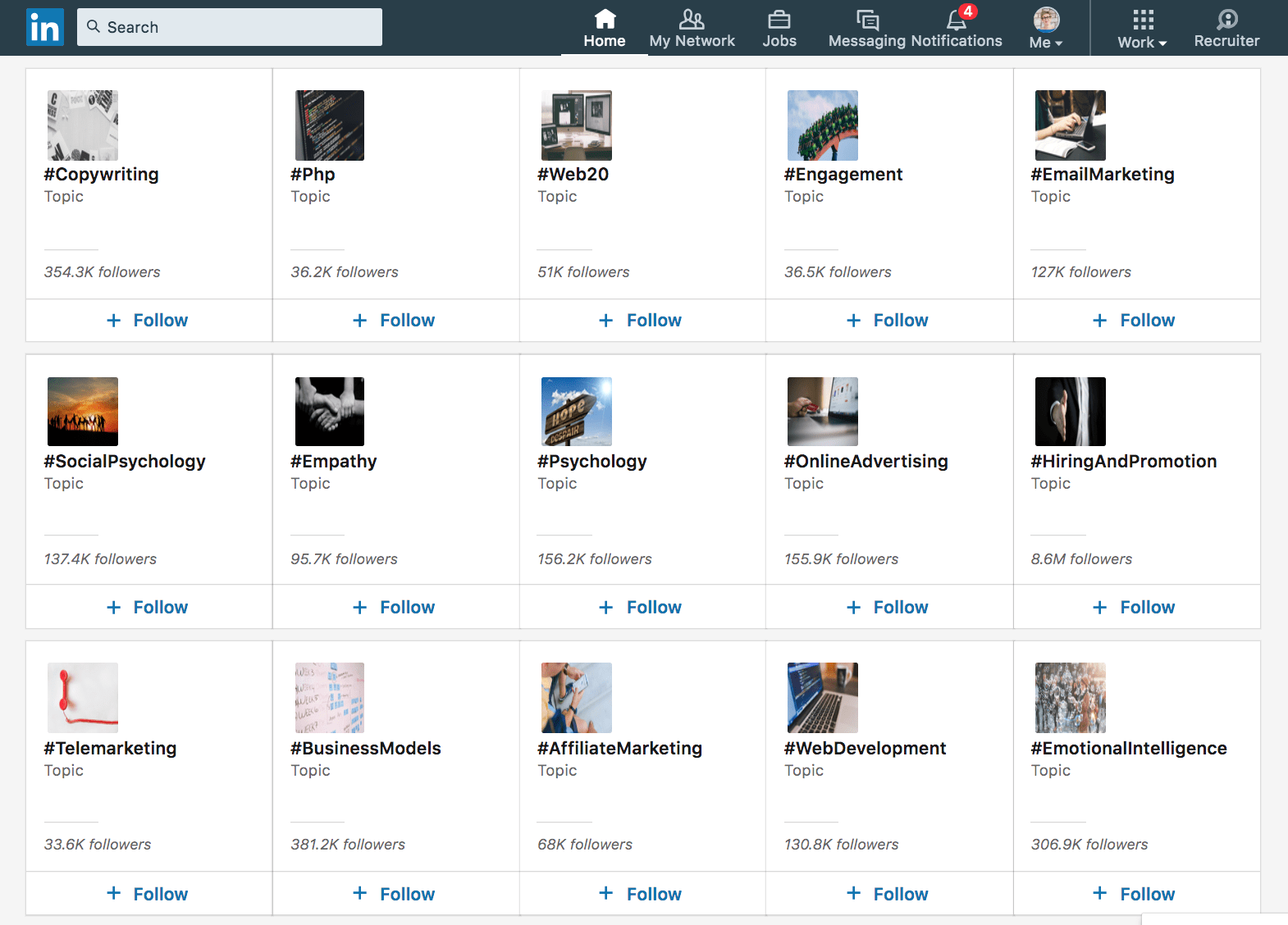The image size is (1288, 925).
Task: Click the #SocialPsychology sunset thumbnail
Action: tap(83, 412)
